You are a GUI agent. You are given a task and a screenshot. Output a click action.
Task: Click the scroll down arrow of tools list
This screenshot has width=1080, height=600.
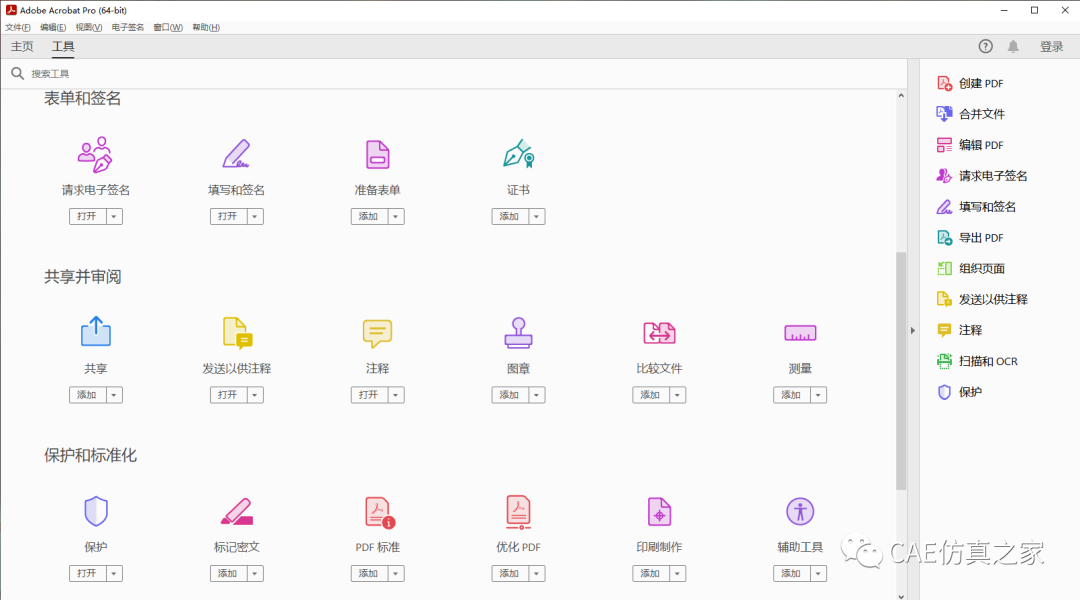pos(901,595)
